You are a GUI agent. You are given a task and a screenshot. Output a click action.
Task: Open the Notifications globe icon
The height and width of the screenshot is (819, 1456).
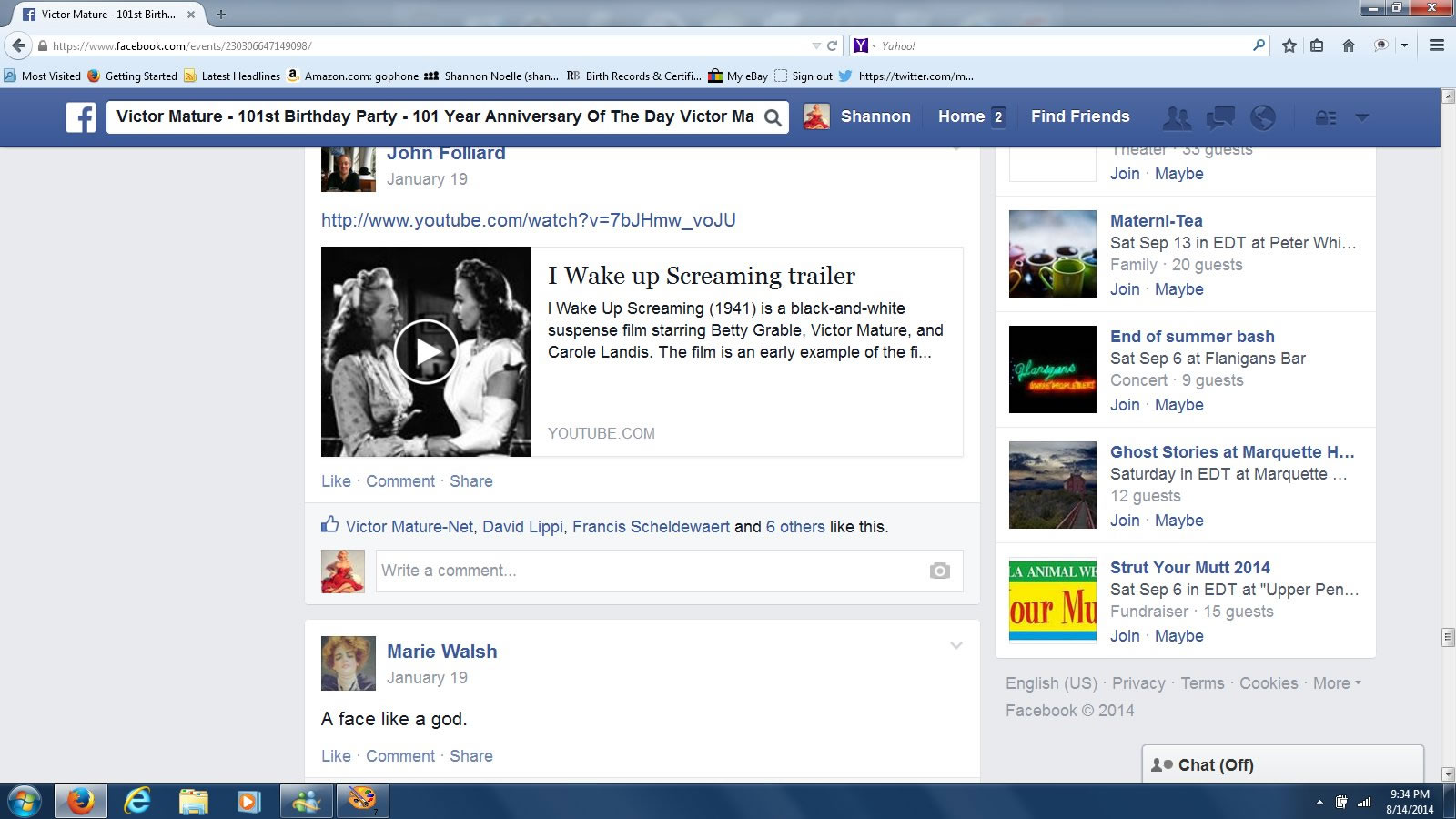coord(1263,117)
